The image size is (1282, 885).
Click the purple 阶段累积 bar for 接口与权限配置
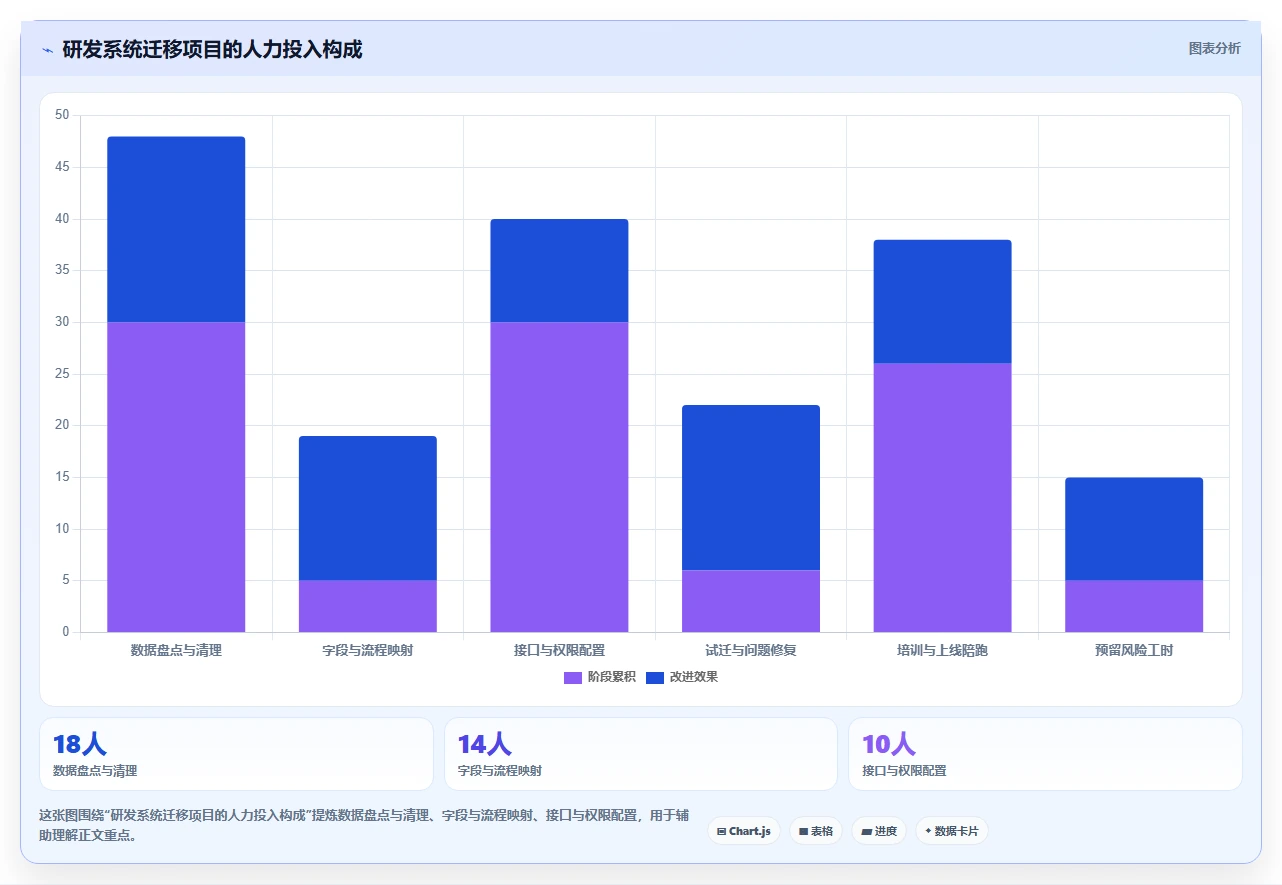(x=559, y=477)
